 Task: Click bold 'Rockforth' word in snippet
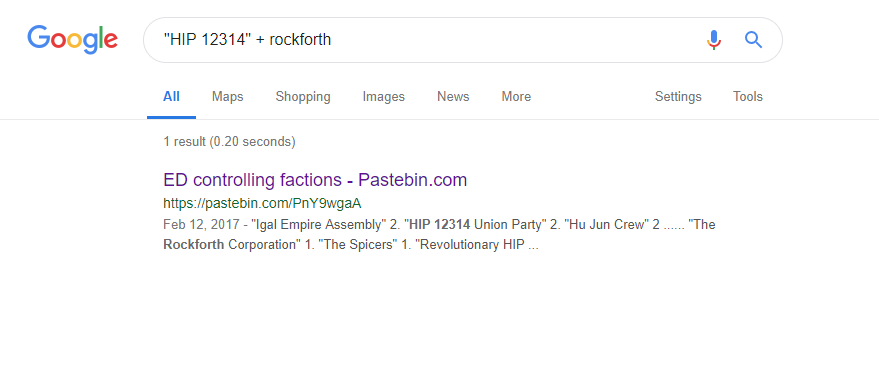193,245
